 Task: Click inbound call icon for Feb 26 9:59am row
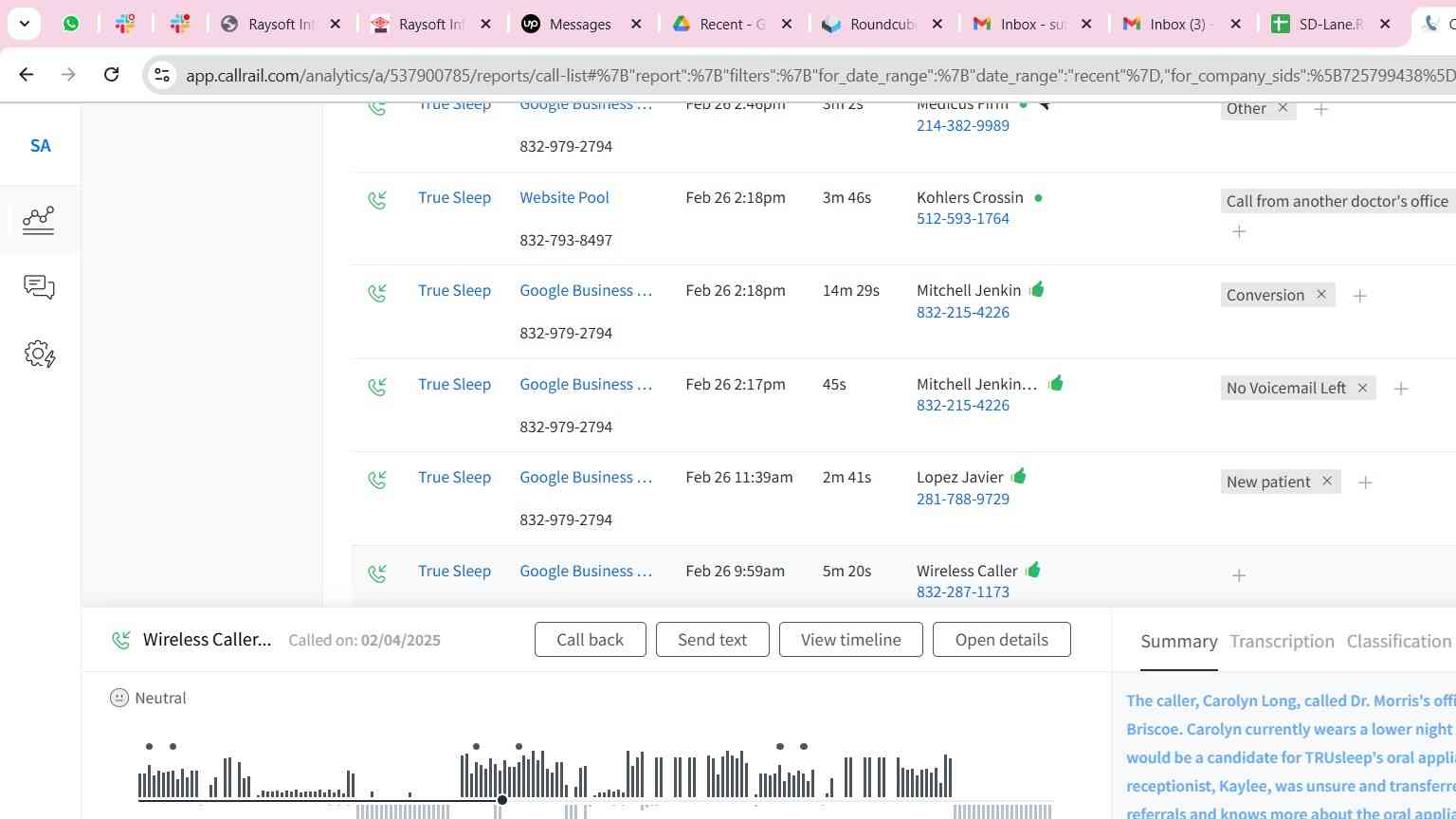[377, 573]
